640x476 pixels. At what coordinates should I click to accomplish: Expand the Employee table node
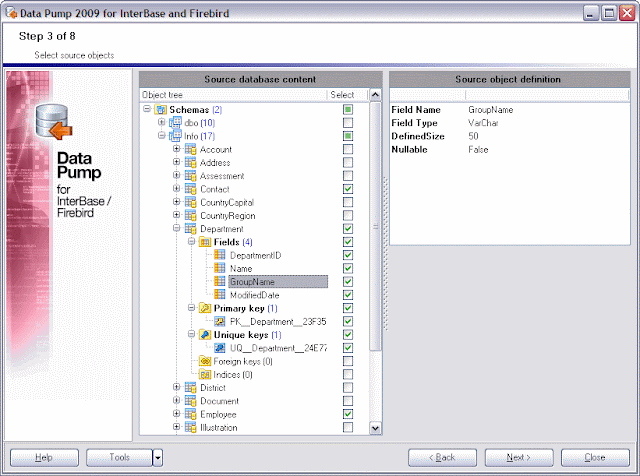pyautogui.click(x=176, y=414)
